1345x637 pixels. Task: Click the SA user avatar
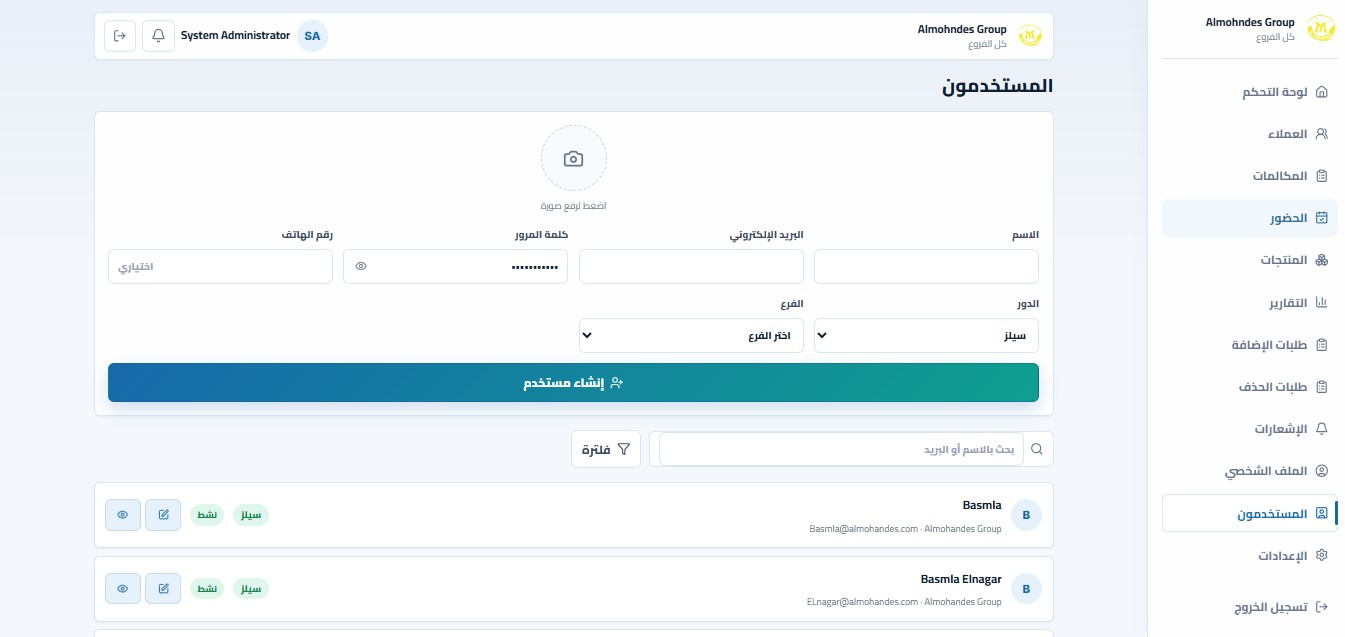[312, 36]
